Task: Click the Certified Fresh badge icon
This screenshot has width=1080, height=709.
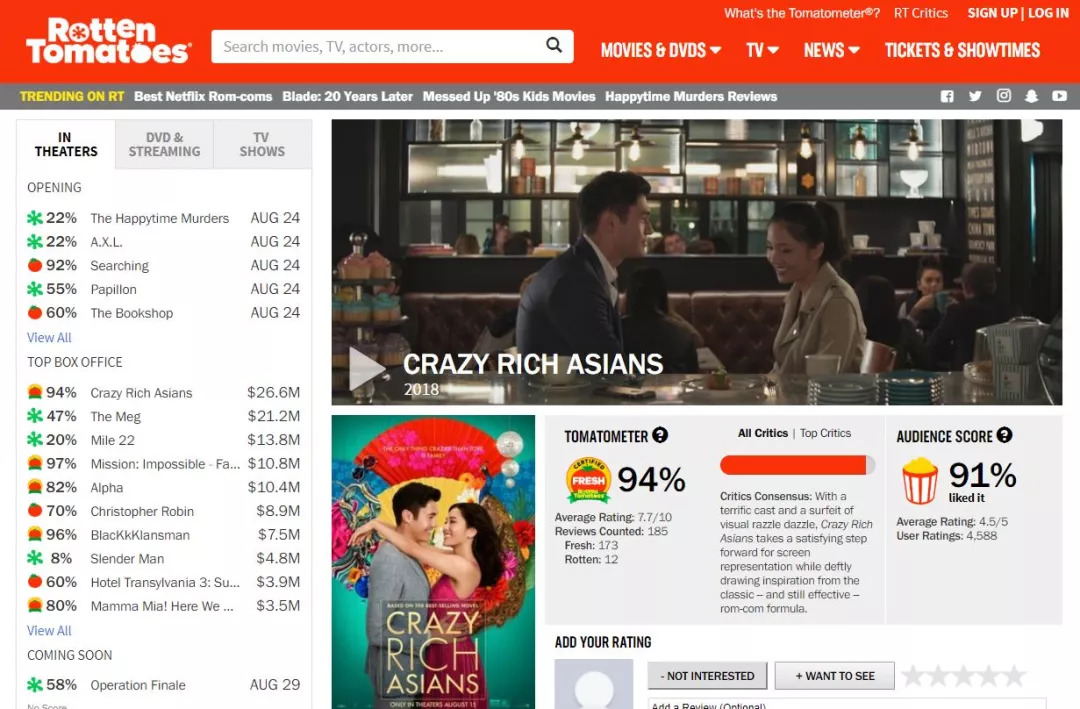Action: click(588, 480)
